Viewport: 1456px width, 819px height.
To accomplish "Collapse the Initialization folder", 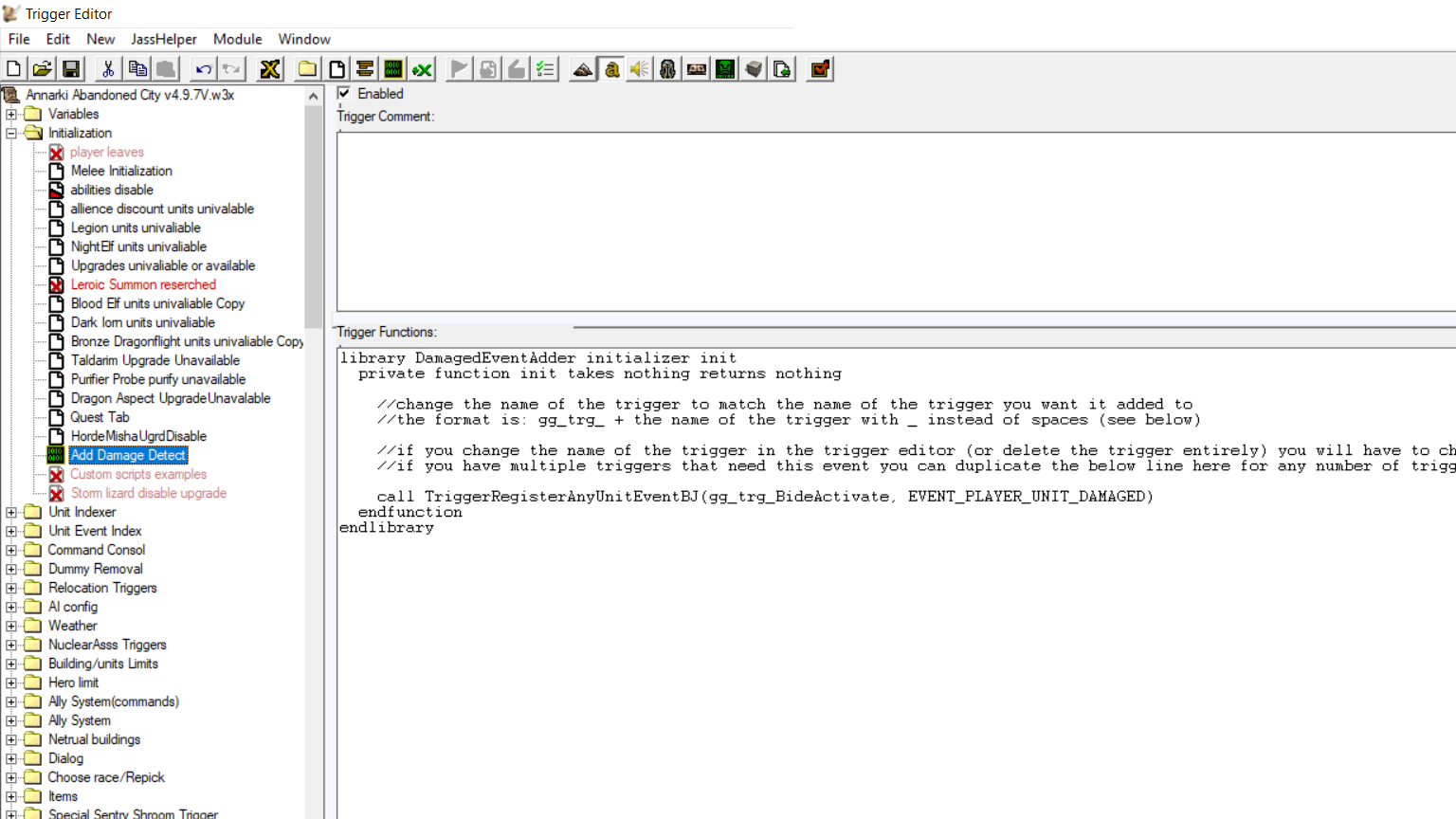I will tap(11, 133).
